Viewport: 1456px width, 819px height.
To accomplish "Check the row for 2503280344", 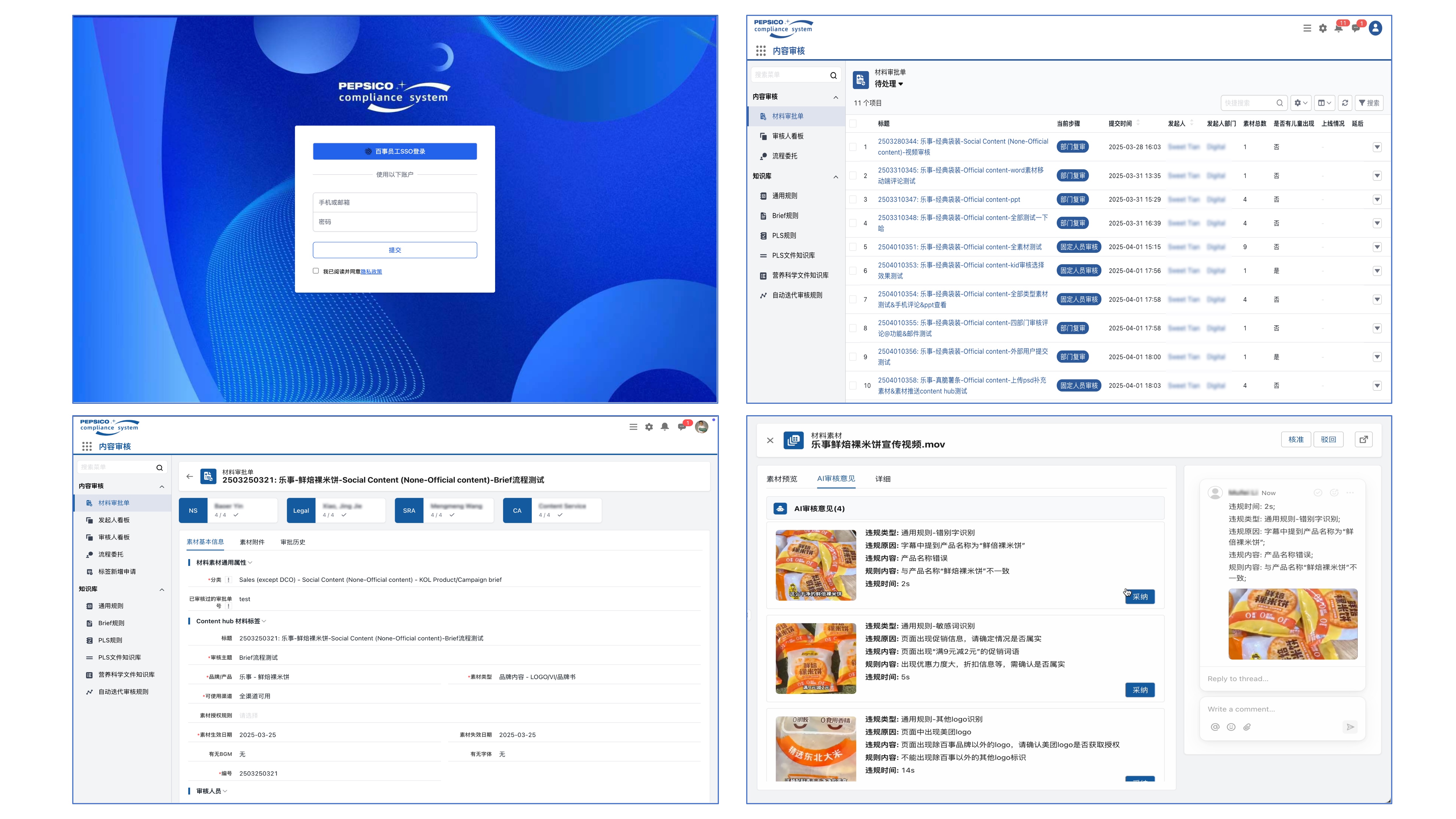I will [853, 147].
